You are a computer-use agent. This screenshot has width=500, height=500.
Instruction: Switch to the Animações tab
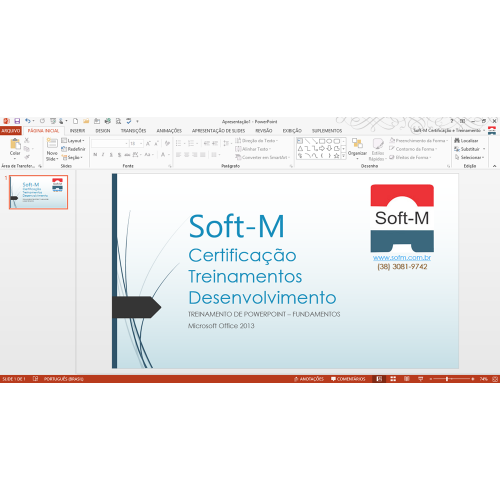coord(169,131)
